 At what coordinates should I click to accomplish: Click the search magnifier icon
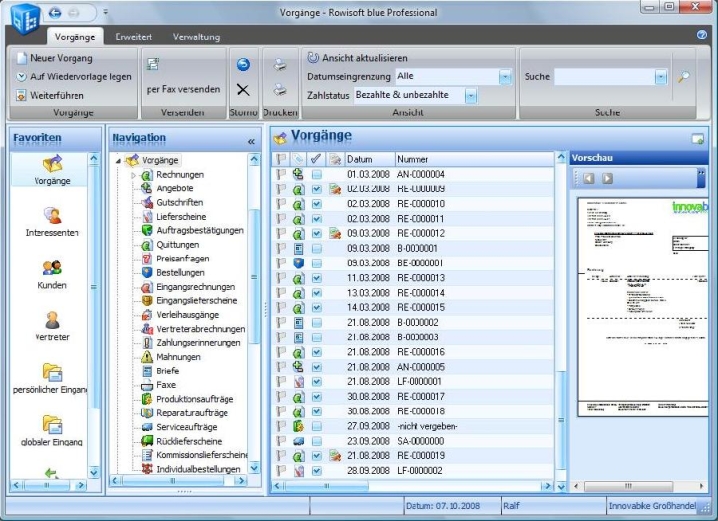[684, 77]
